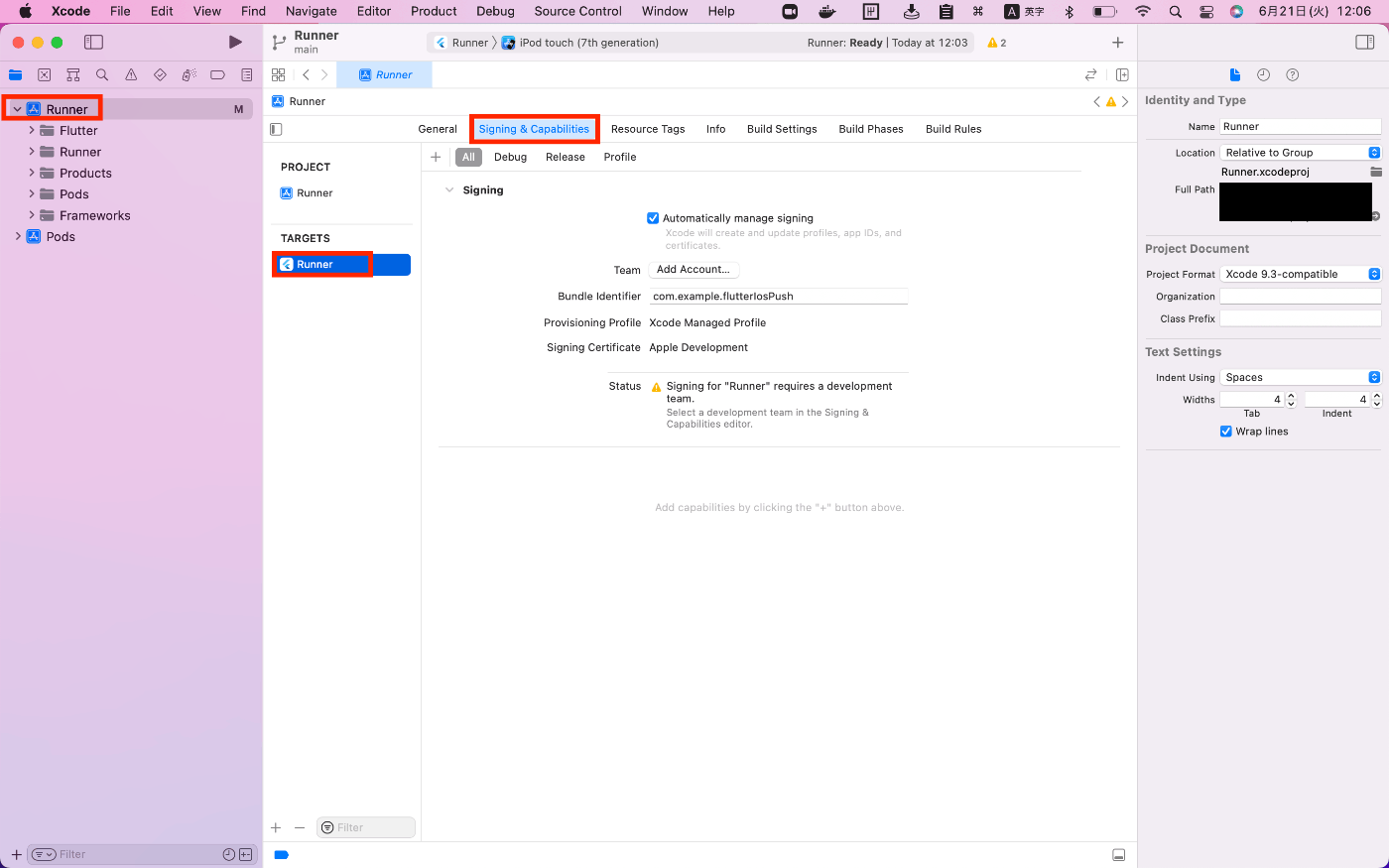The image size is (1389, 868).
Task: Switch to the Build Settings tab
Action: click(782, 129)
